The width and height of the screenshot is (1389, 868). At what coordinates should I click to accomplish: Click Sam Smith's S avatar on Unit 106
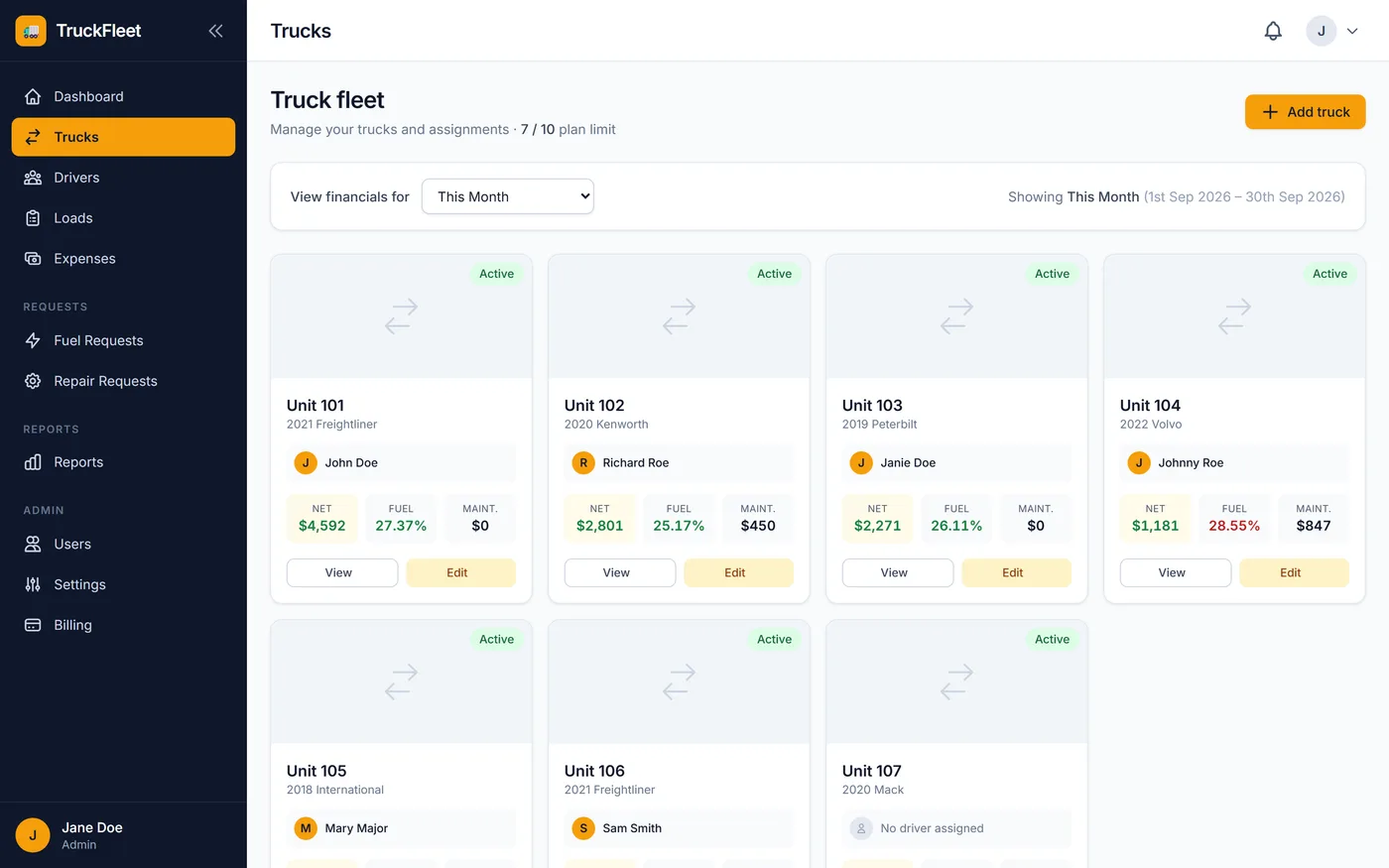(x=583, y=828)
